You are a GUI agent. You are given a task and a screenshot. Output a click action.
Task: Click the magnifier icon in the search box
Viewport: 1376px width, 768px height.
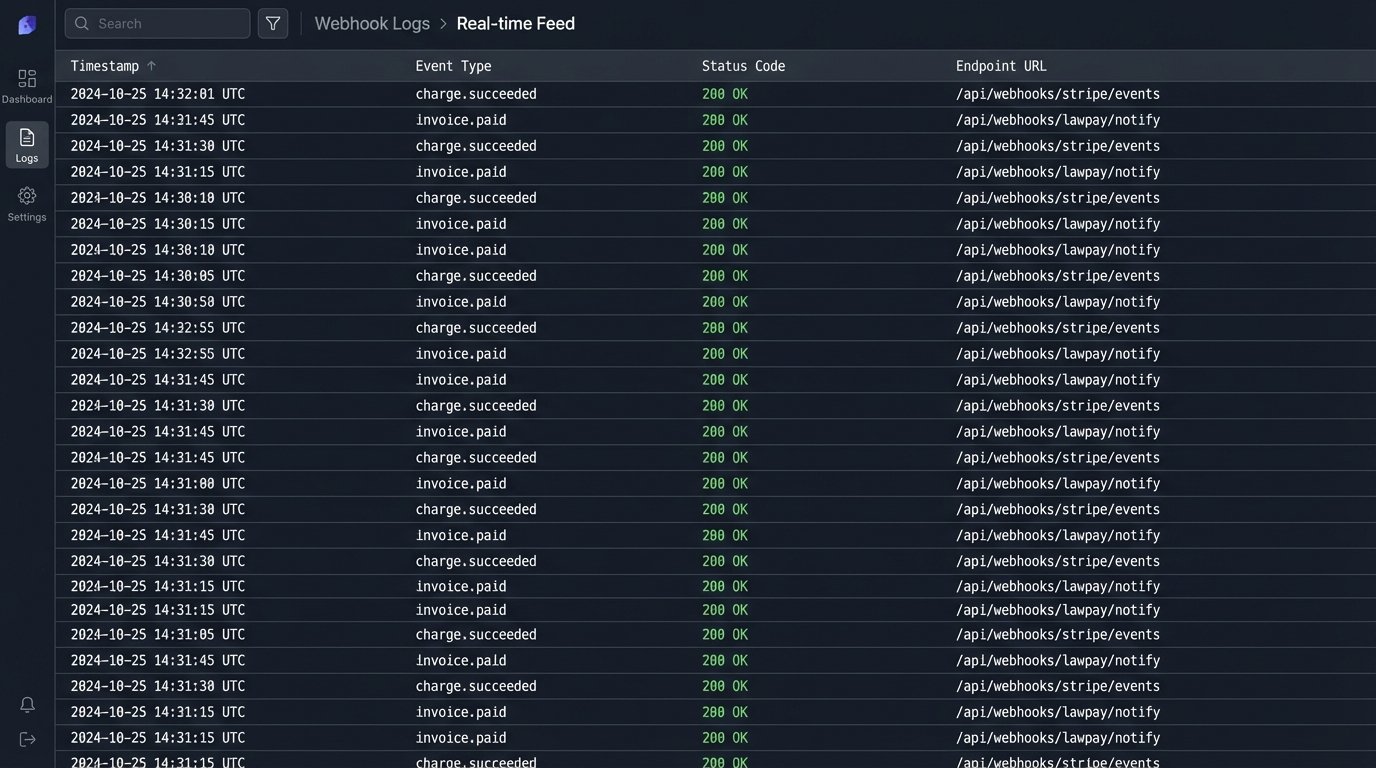click(x=82, y=23)
